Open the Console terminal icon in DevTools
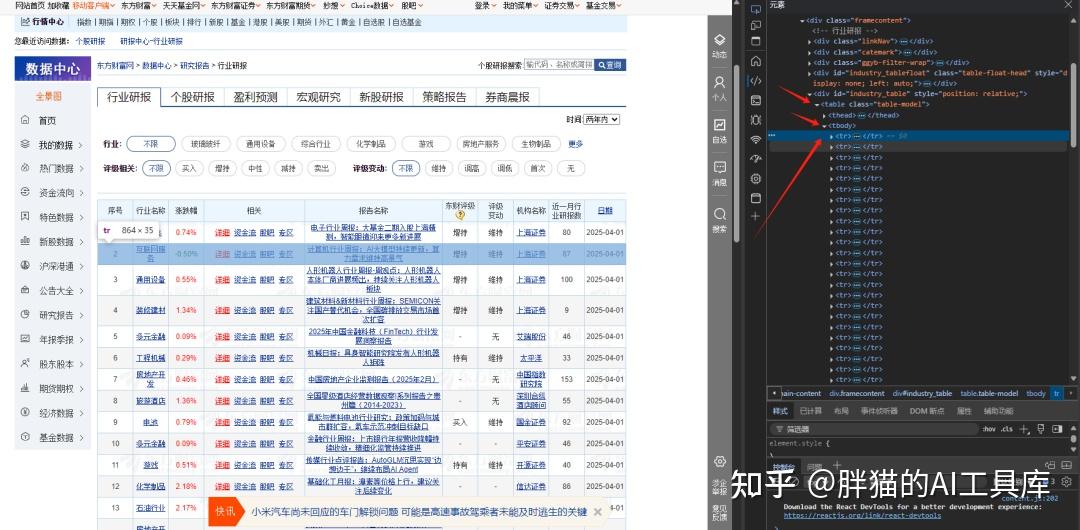Screen dimensions: 1080x530 (756, 101)
